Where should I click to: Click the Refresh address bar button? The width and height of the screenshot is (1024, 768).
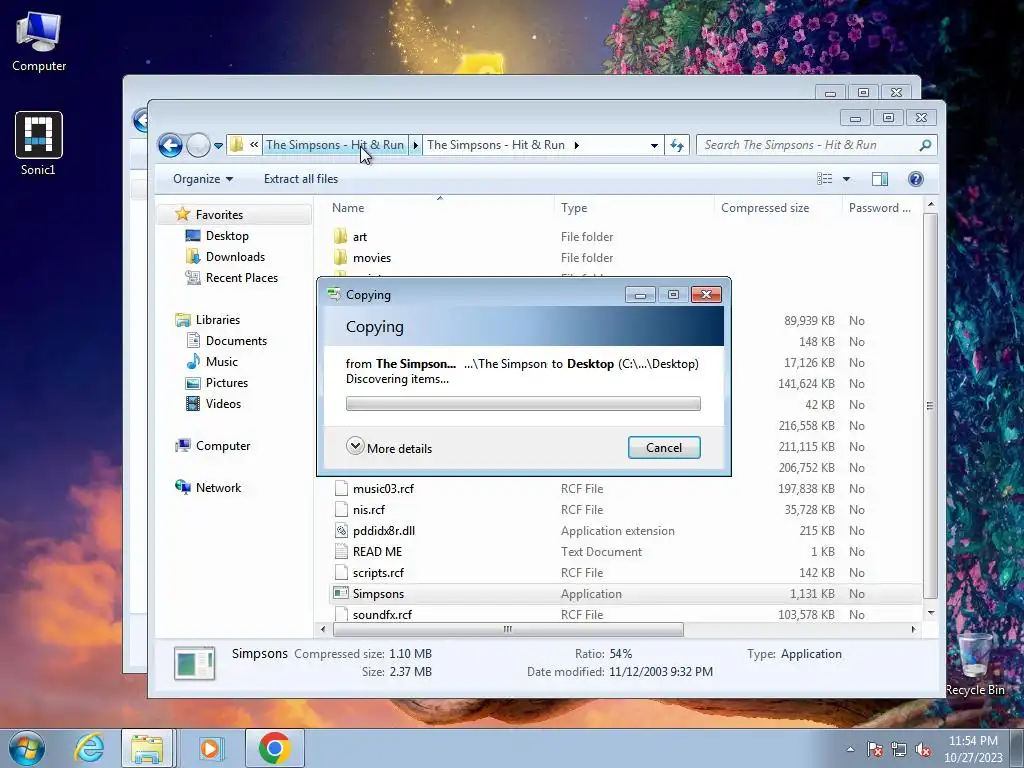coord(677,145)
